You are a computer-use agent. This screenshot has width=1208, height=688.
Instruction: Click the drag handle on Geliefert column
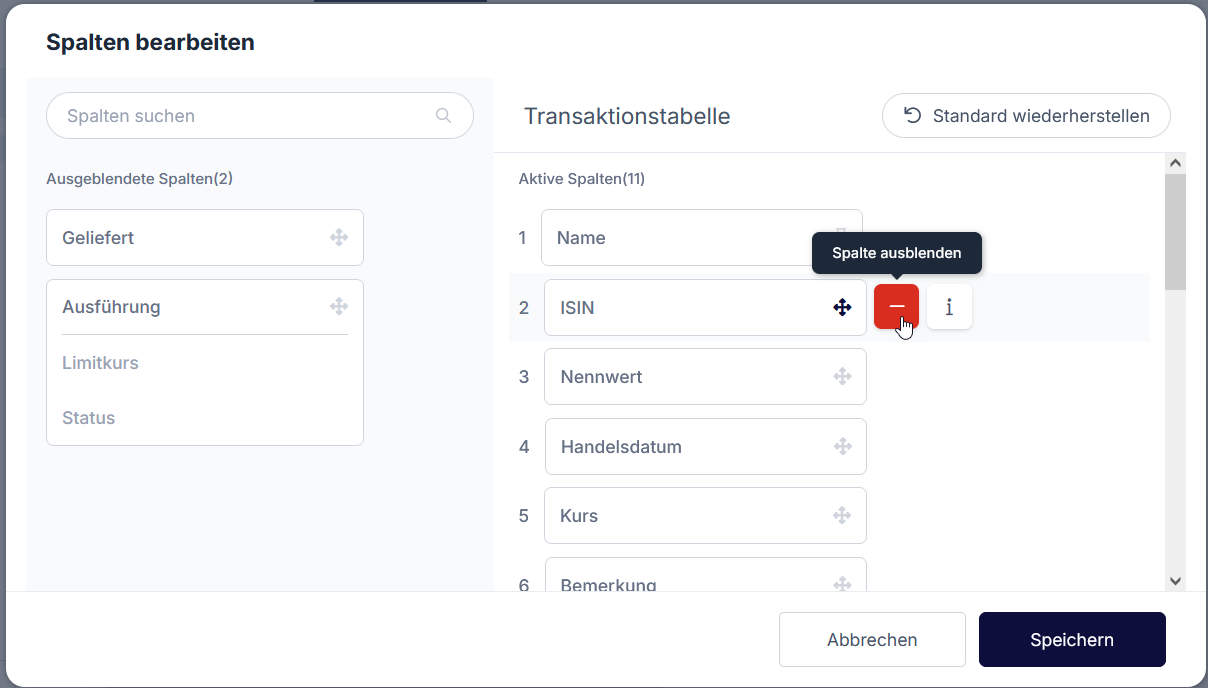(339, 238)
